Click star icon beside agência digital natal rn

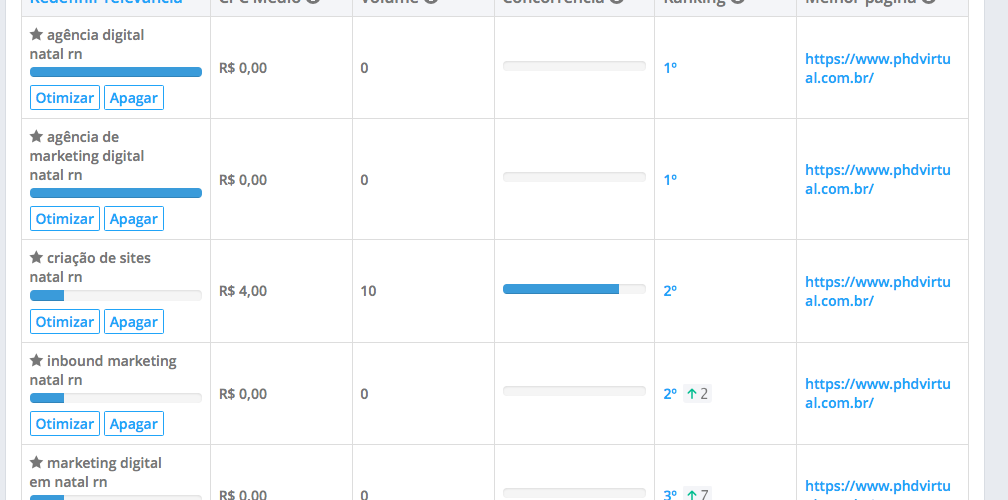[x=36, y=34]
